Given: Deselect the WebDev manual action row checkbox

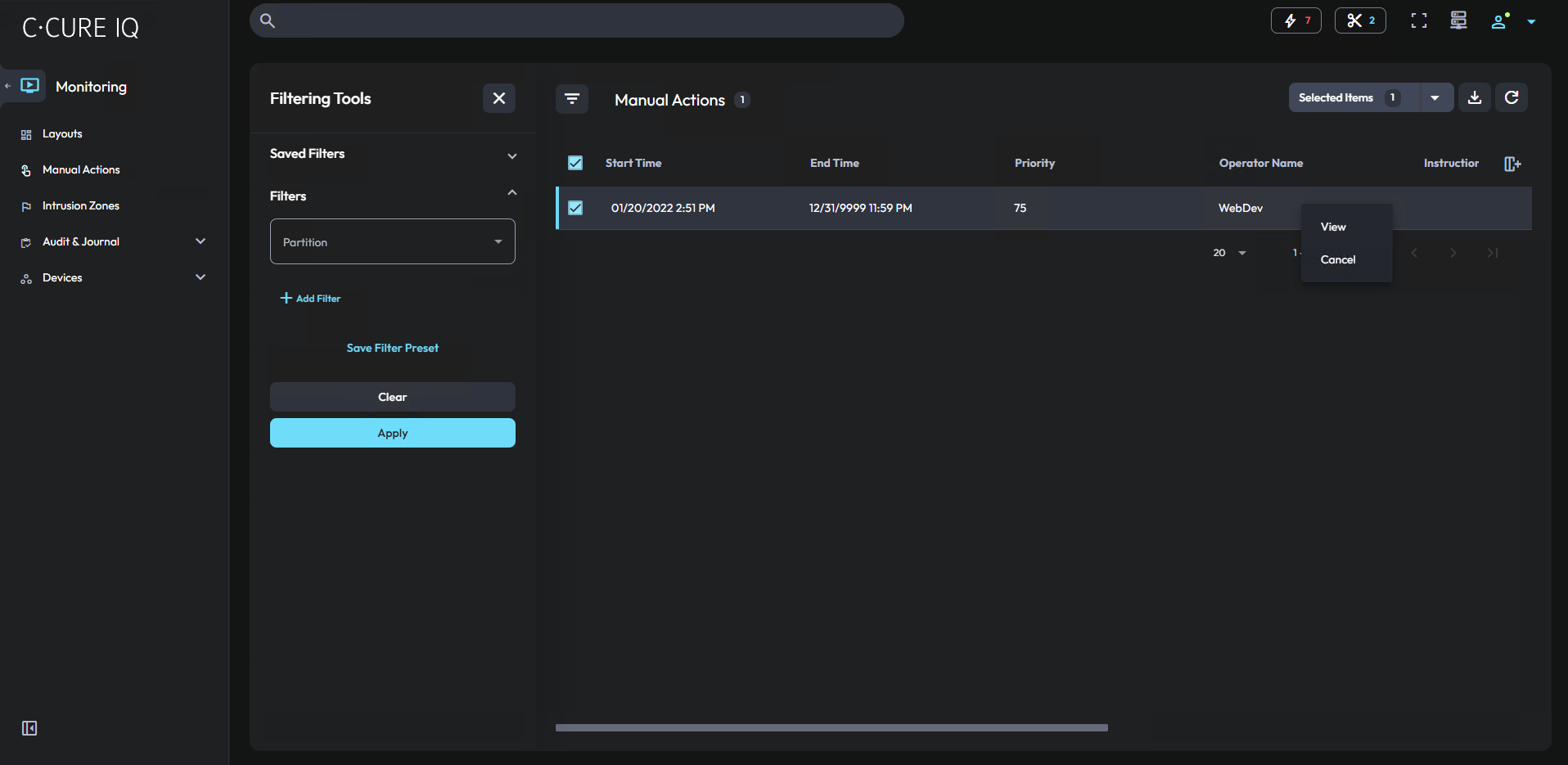Looking at the screenshot, I should 575,208.
